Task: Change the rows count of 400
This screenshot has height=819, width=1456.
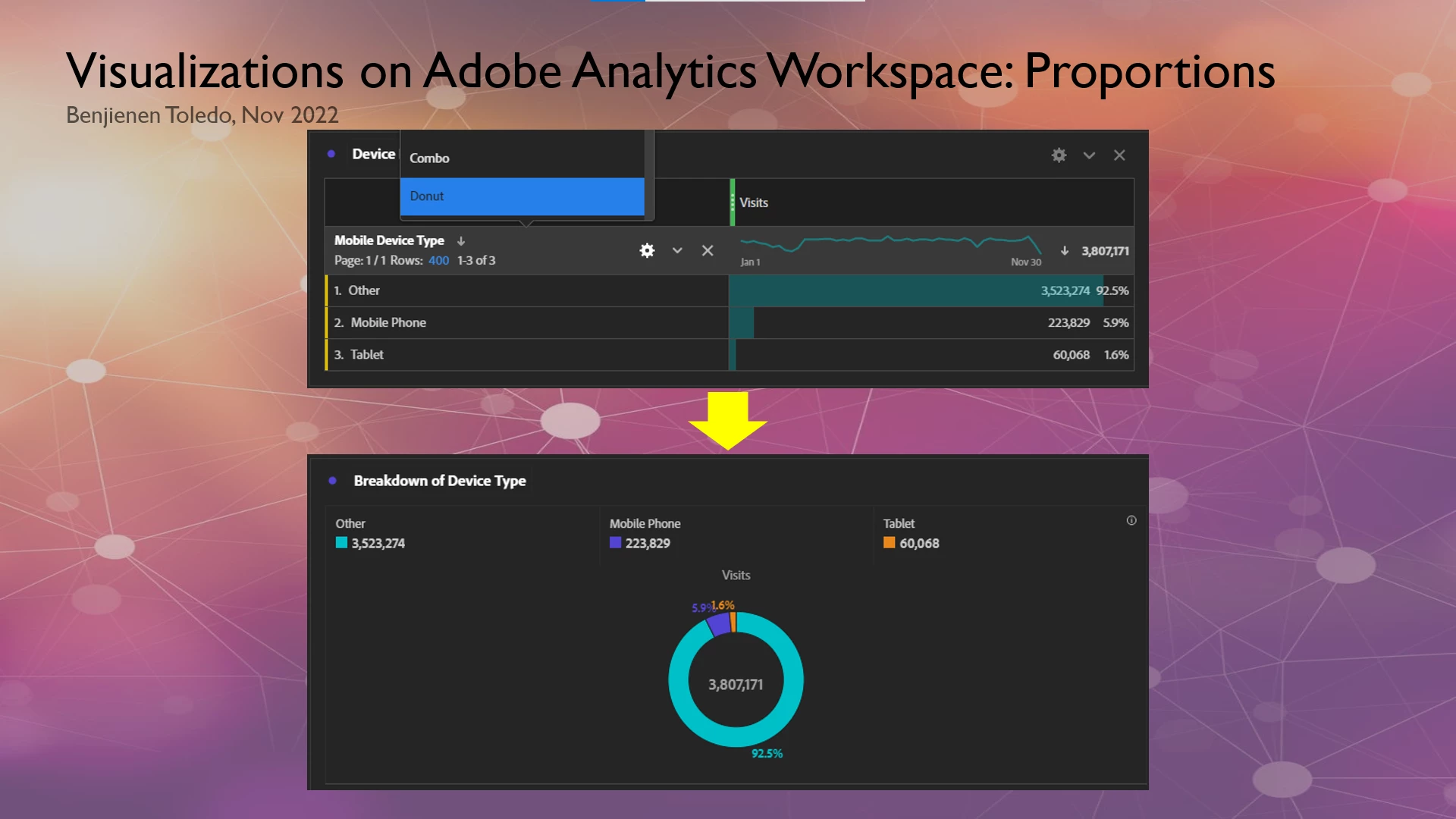Action: tap(438, 260)
